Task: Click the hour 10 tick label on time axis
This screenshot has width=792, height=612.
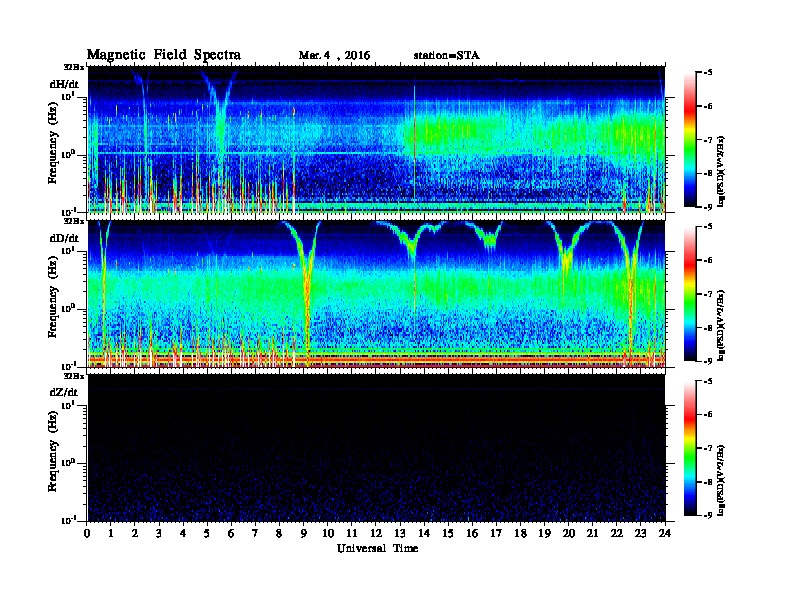Action: 328,533
